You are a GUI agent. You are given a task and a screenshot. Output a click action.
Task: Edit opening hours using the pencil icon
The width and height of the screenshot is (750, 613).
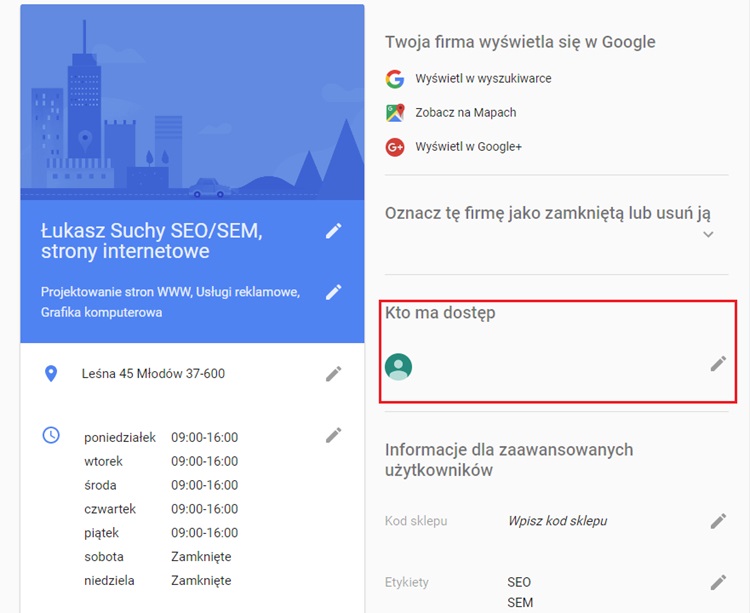point(334,435)
